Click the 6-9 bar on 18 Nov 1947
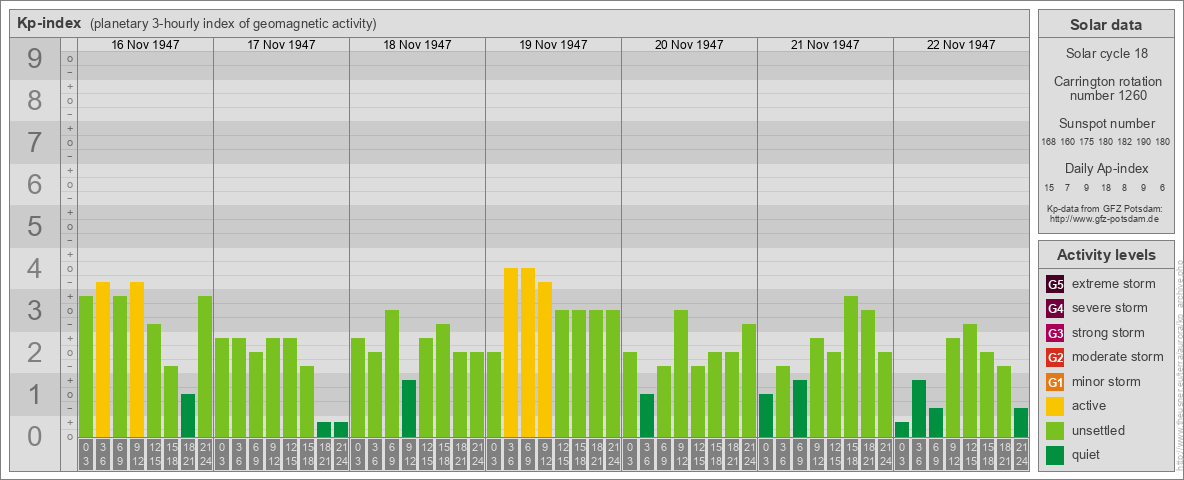The width and height of the screenshot is (1184, 480). [392, 374]
